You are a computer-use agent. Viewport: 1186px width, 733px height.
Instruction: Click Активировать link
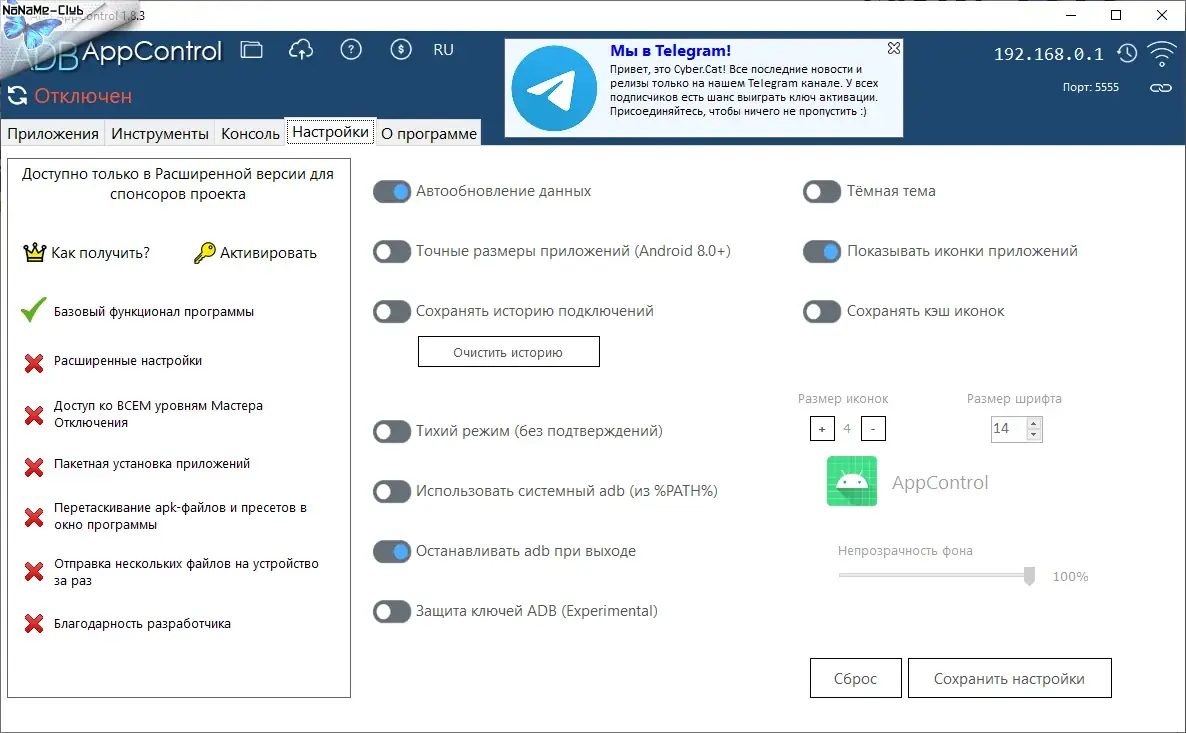pos(268,253)
